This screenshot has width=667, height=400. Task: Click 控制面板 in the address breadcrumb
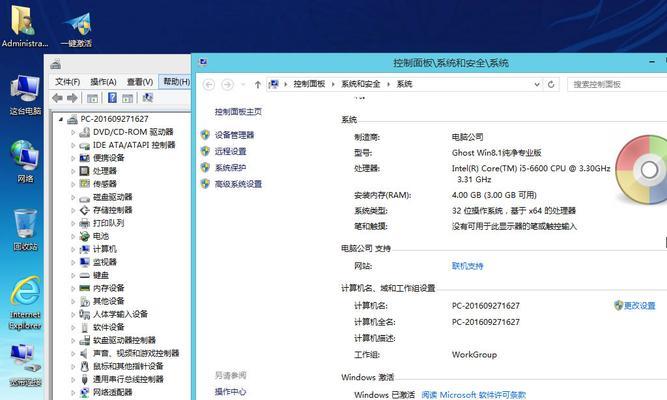coord(309,84)
